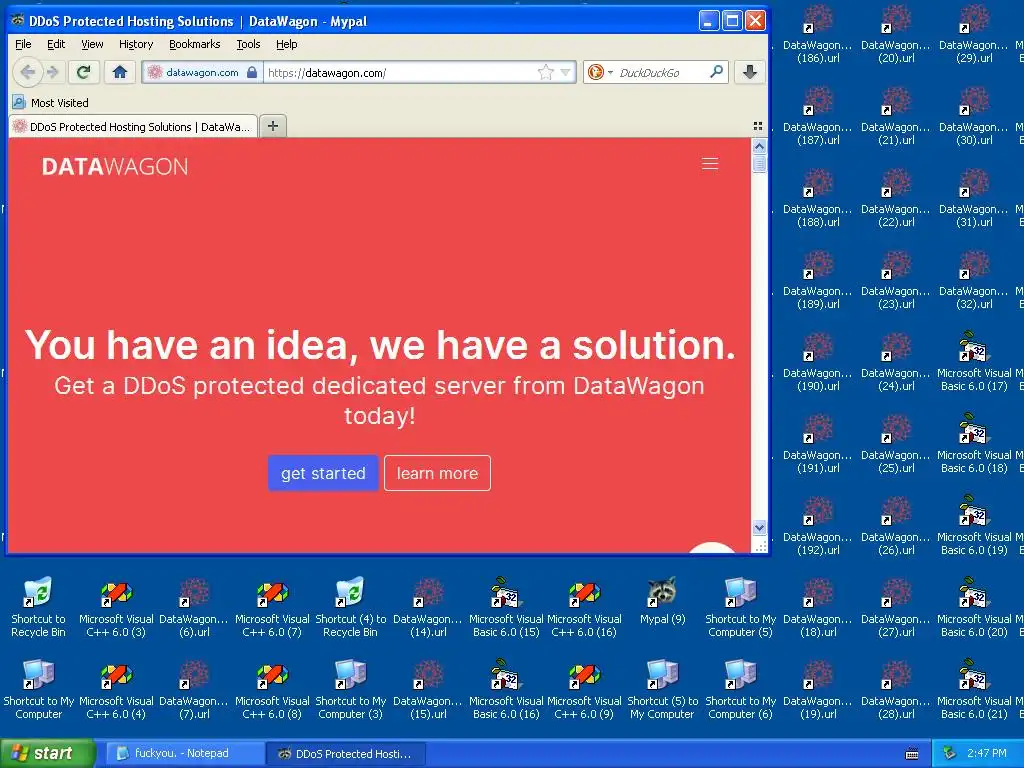The image size is (1024, 768).
Task: Open the Bookmarks menu
Action: [x=195, y=44]
